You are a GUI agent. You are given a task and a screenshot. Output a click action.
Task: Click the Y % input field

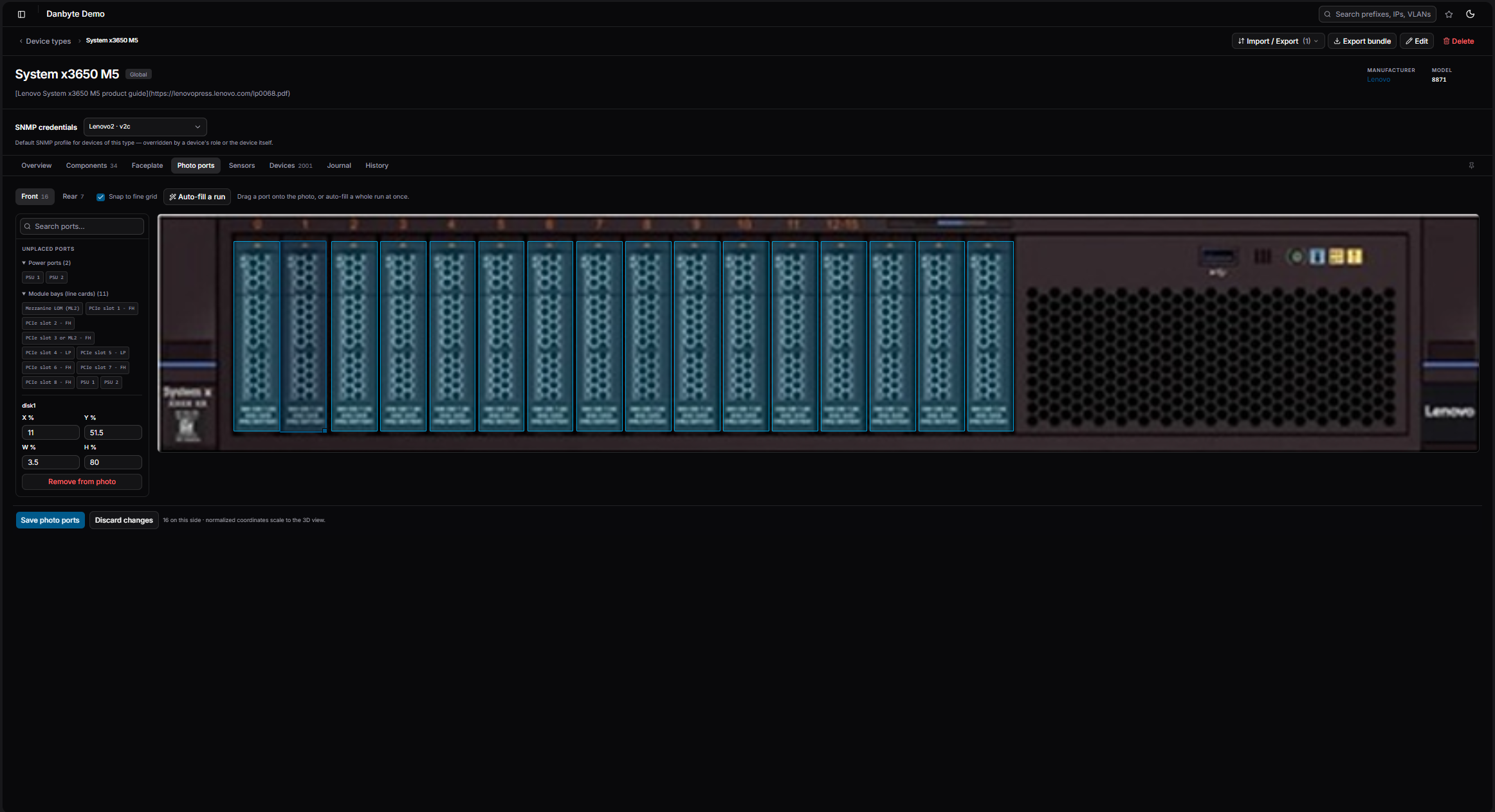(113, 433)
